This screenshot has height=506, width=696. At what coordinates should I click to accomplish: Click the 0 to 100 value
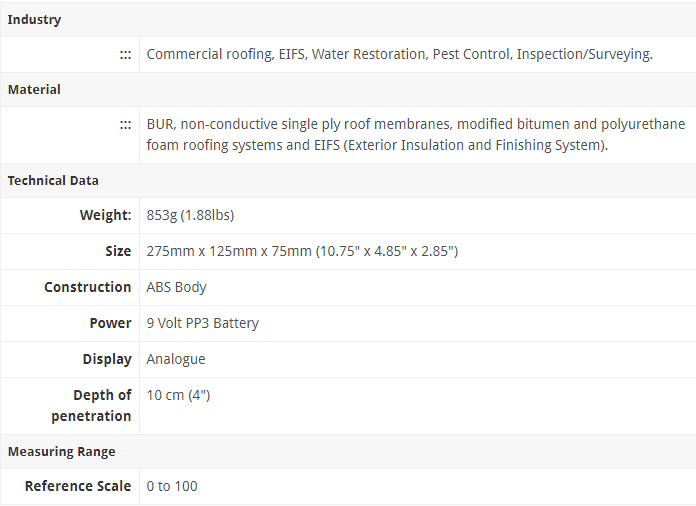pyautogui.click(x=172, y=486)
